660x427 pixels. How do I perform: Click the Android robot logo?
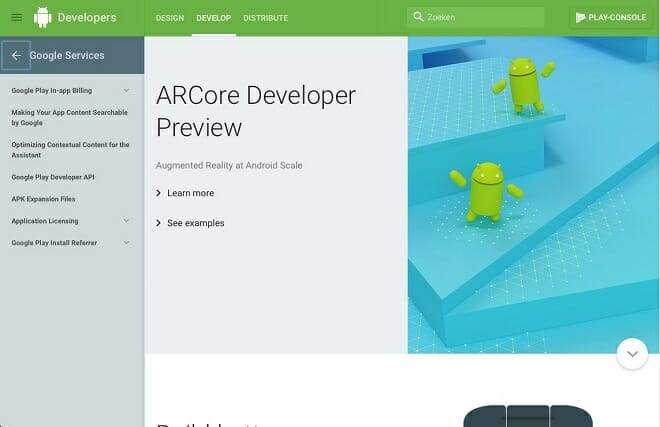pyautogui.click(x=43, y=18)
